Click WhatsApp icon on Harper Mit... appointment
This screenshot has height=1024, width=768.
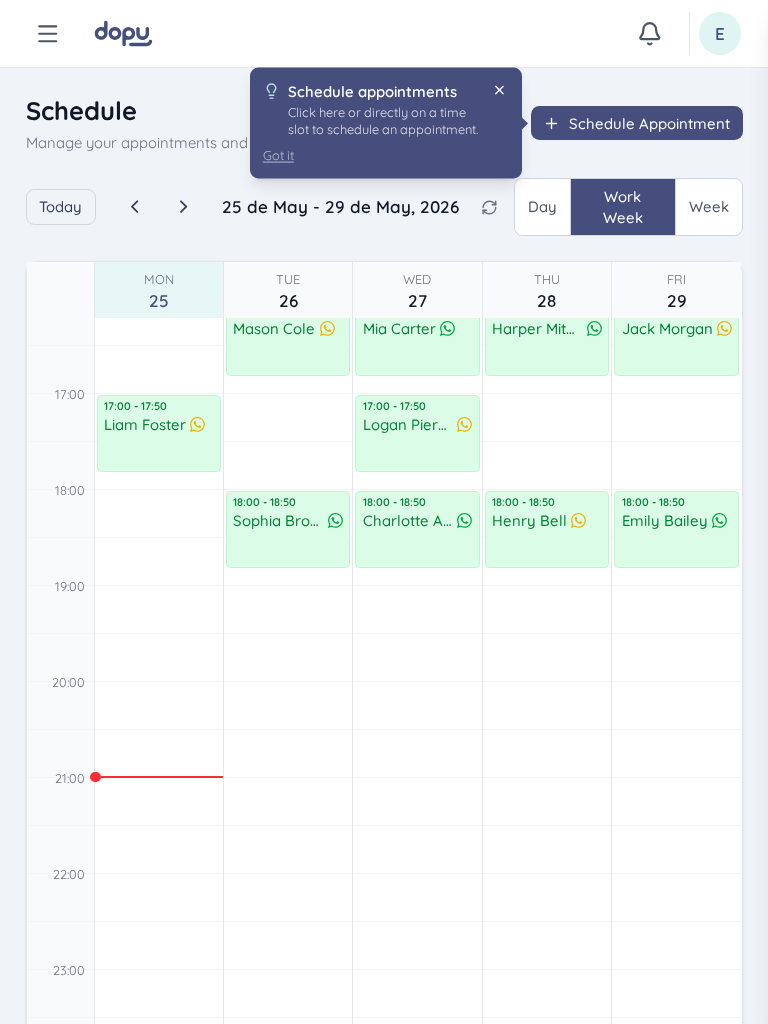594,328
